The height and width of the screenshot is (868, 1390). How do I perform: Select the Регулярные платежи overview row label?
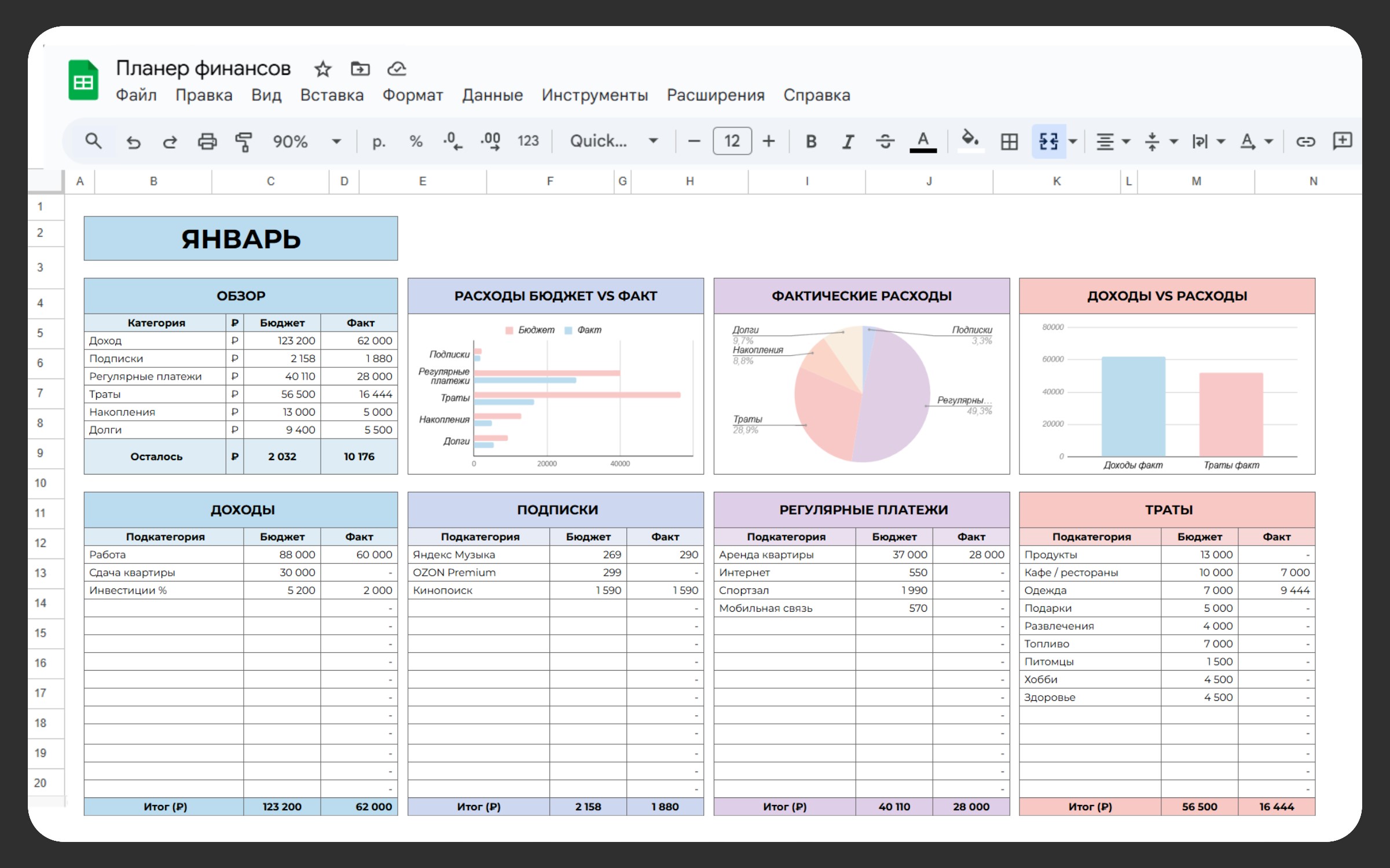coord(155,376)
